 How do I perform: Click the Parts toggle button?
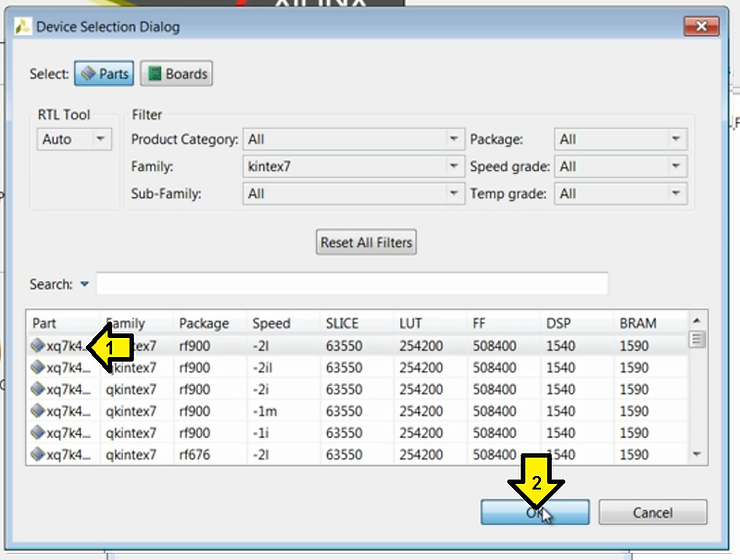point(103,74)
